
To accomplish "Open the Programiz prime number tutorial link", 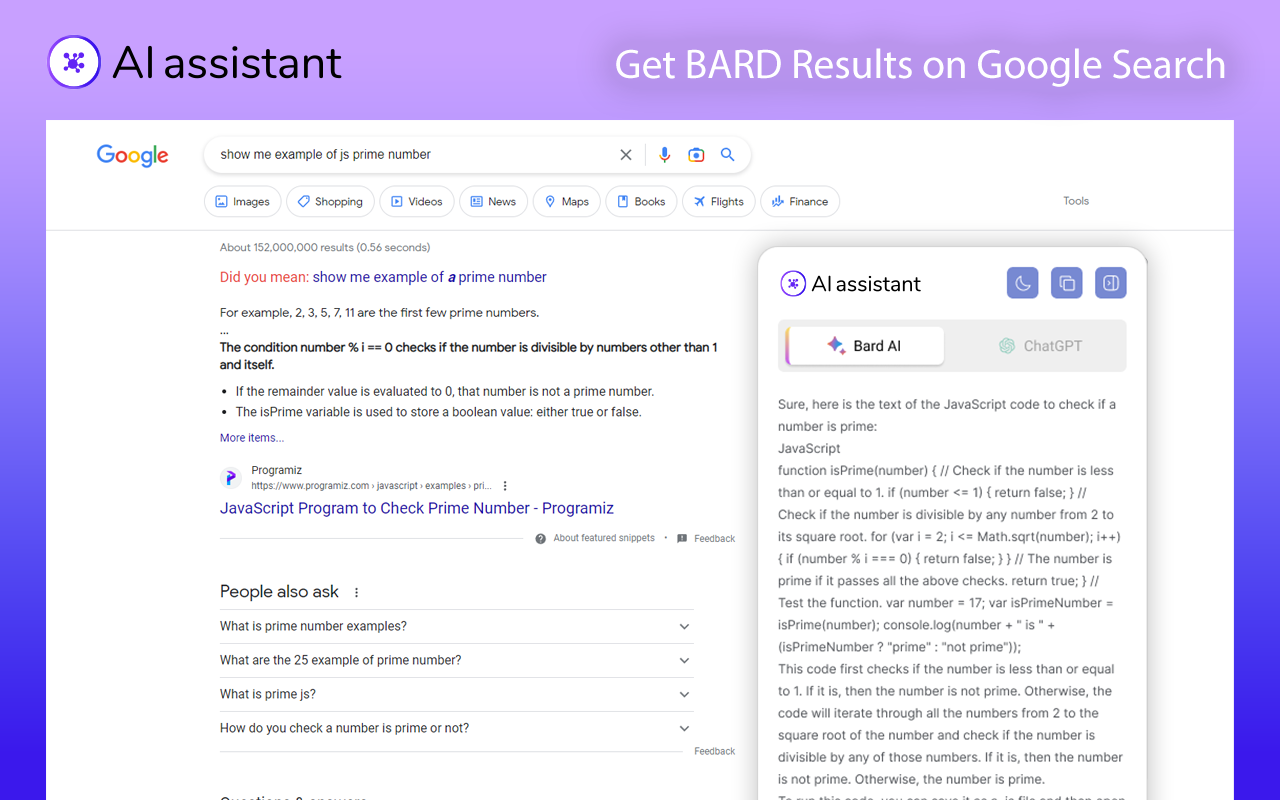I will (x=416, y=508).
